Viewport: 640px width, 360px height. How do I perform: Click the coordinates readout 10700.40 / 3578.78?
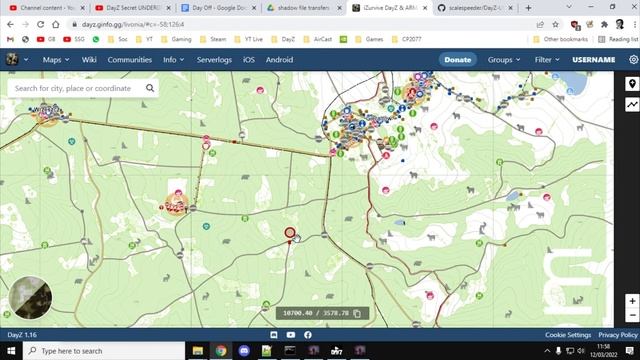click(x=316, y=313)
